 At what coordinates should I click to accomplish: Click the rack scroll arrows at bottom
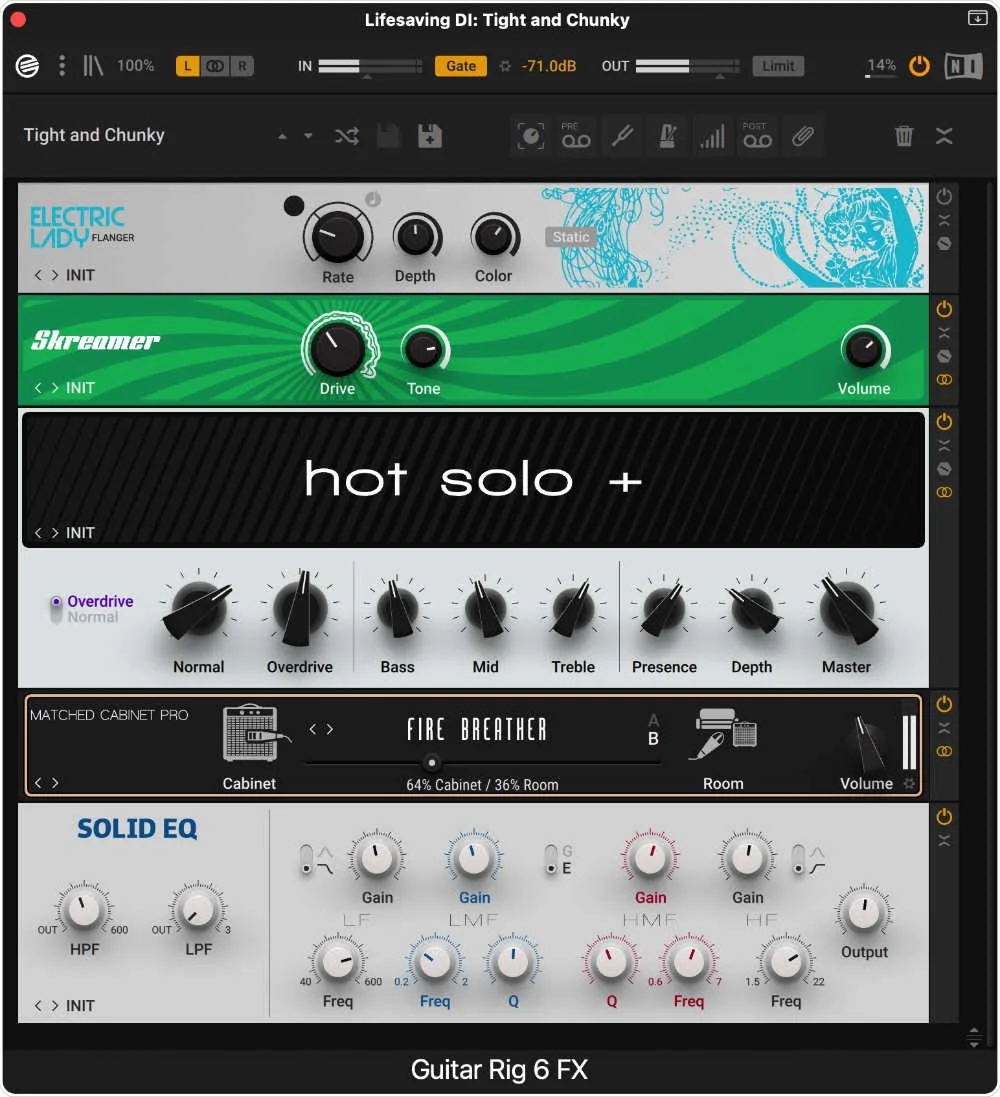click(973, 1036)
